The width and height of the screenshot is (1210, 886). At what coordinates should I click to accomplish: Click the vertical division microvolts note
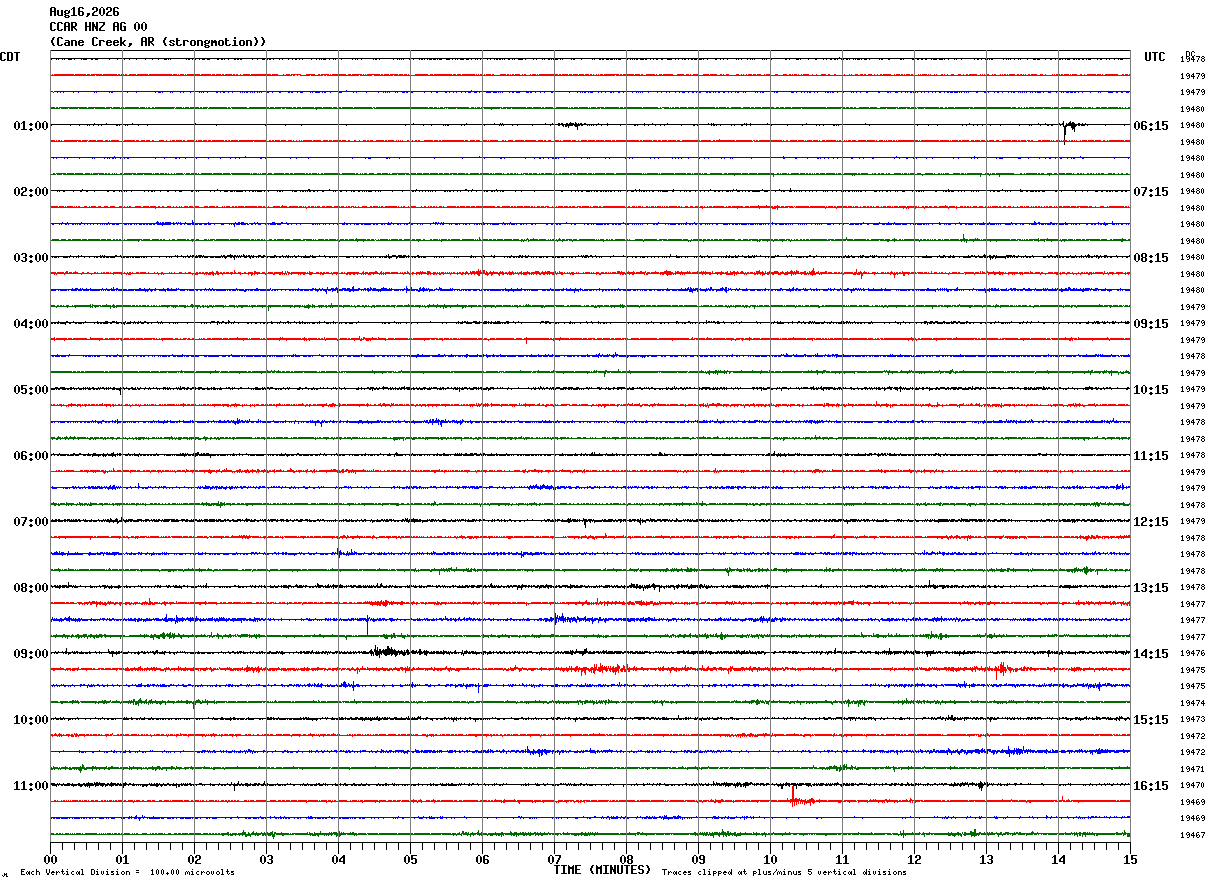click(x=127, y=873)
